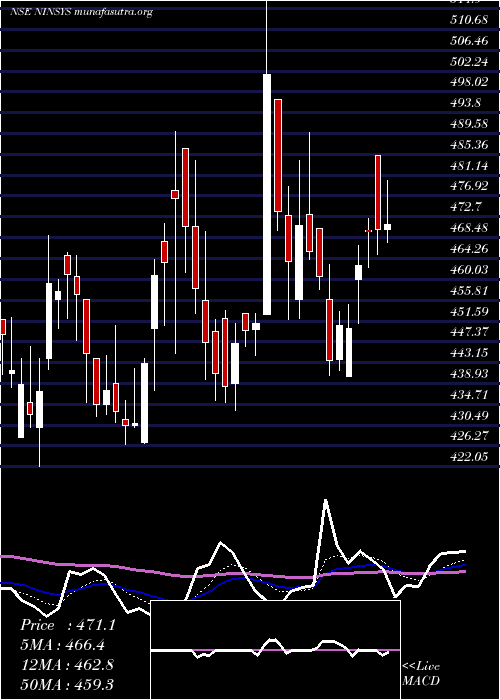Select the last white candlestick on the chart
Image resolution: width=500 pixels, height=700 pixels.
[387, 227]
